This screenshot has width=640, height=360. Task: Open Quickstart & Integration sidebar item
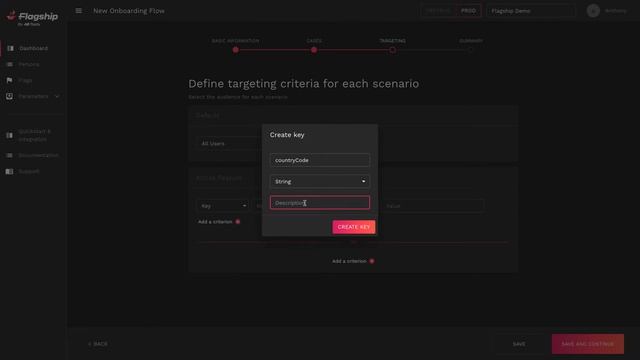click(34, 135)
